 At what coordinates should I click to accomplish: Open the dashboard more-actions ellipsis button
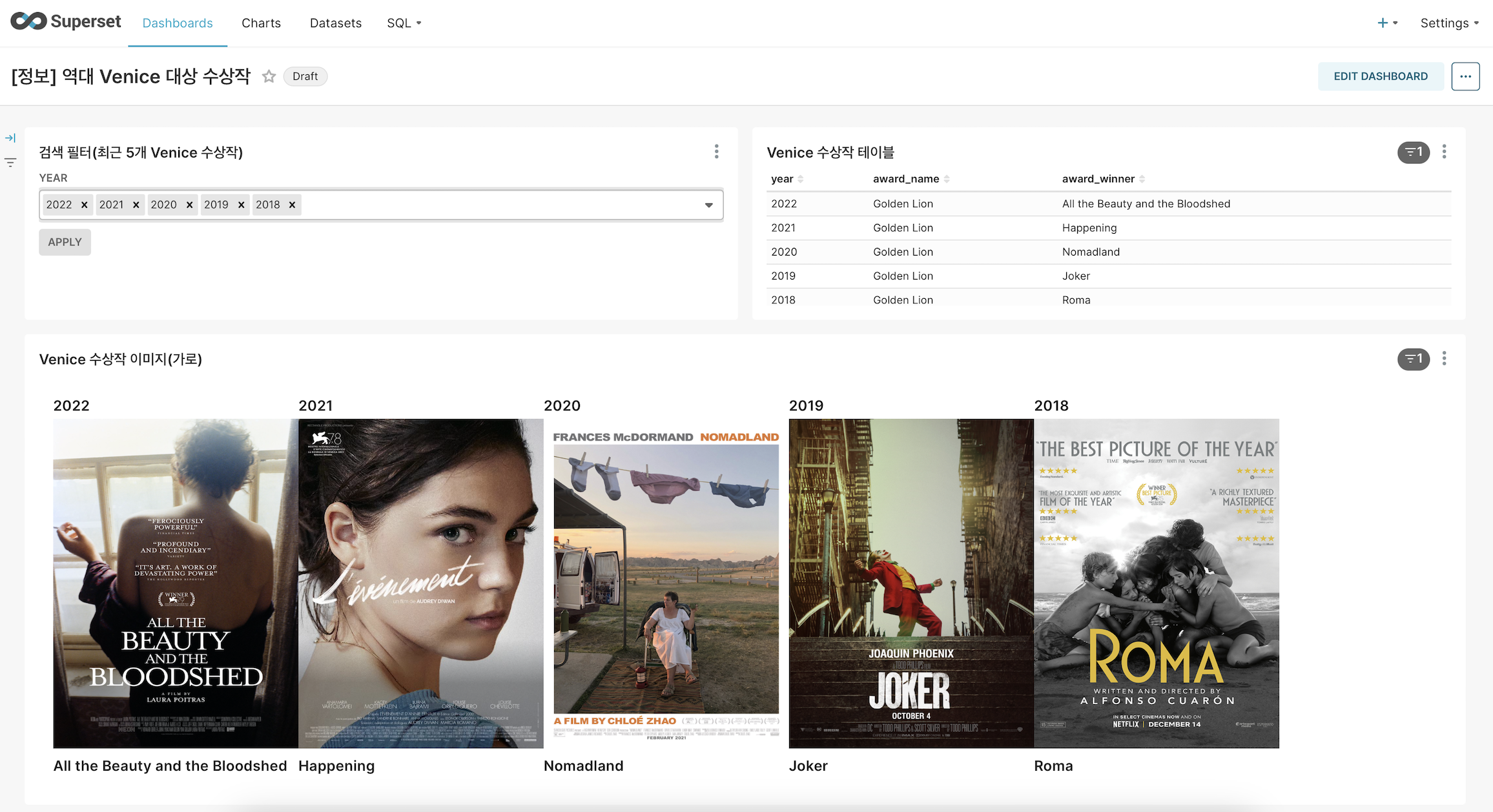(x=1465, y=76)
